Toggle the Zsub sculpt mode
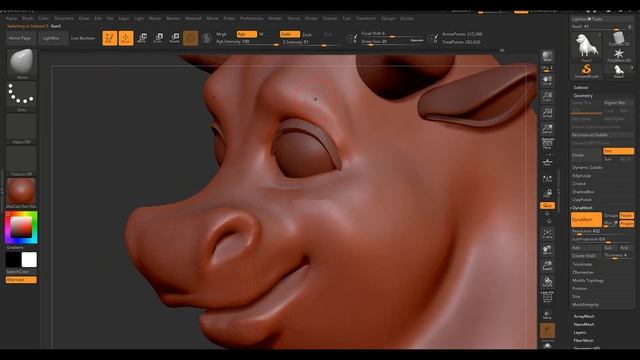The height and width of the screenshot is (360, 640). point(307,35)
